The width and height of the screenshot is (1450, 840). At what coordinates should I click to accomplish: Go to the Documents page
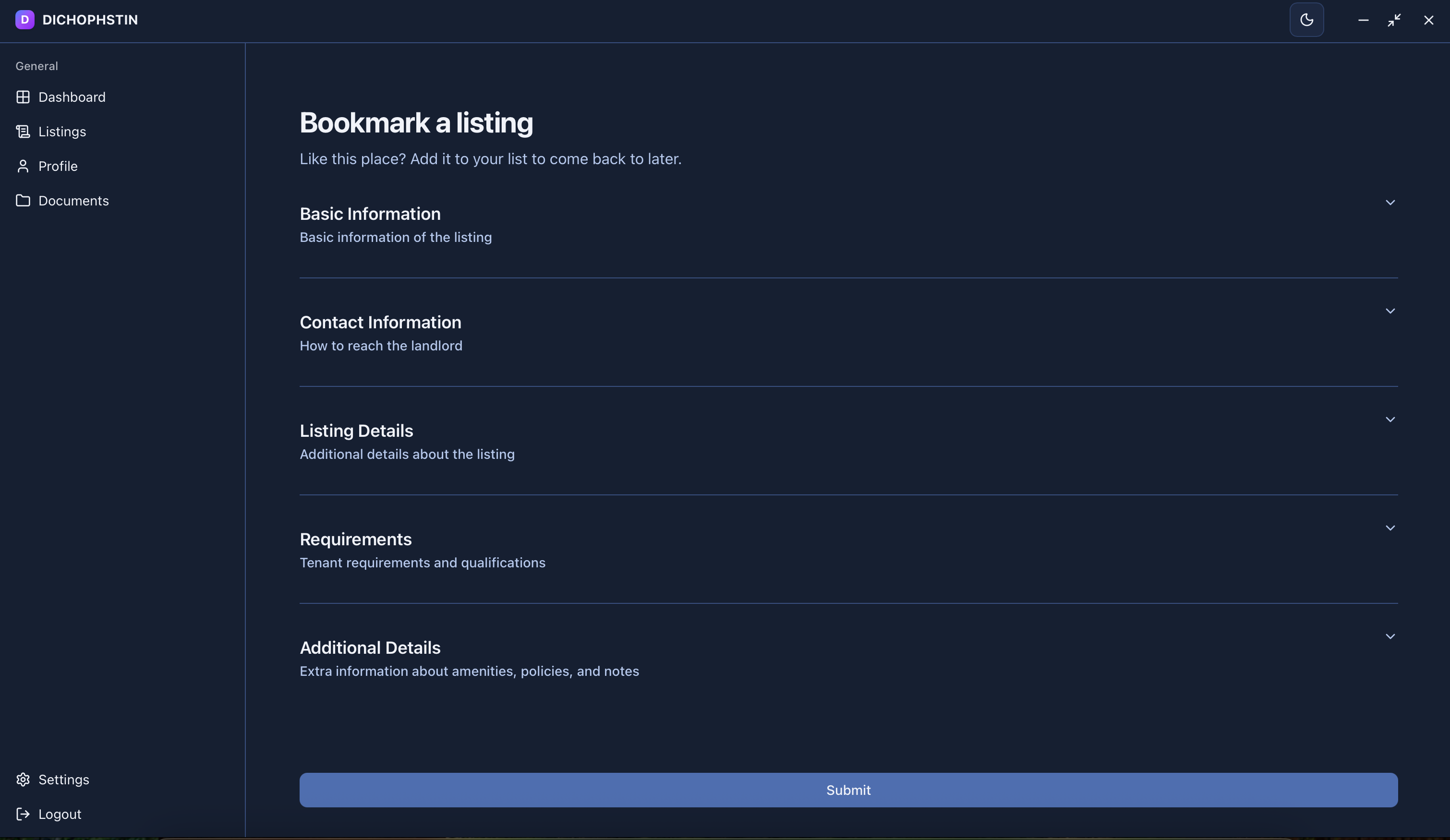[x=73, y=201]
